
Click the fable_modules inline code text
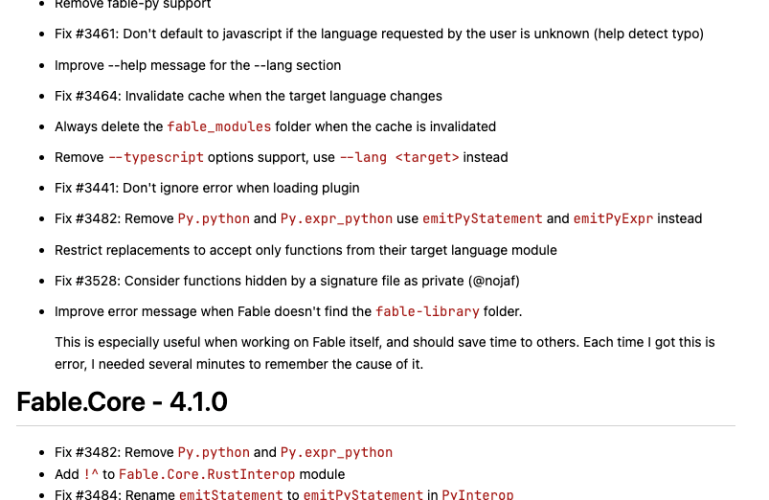218,127
